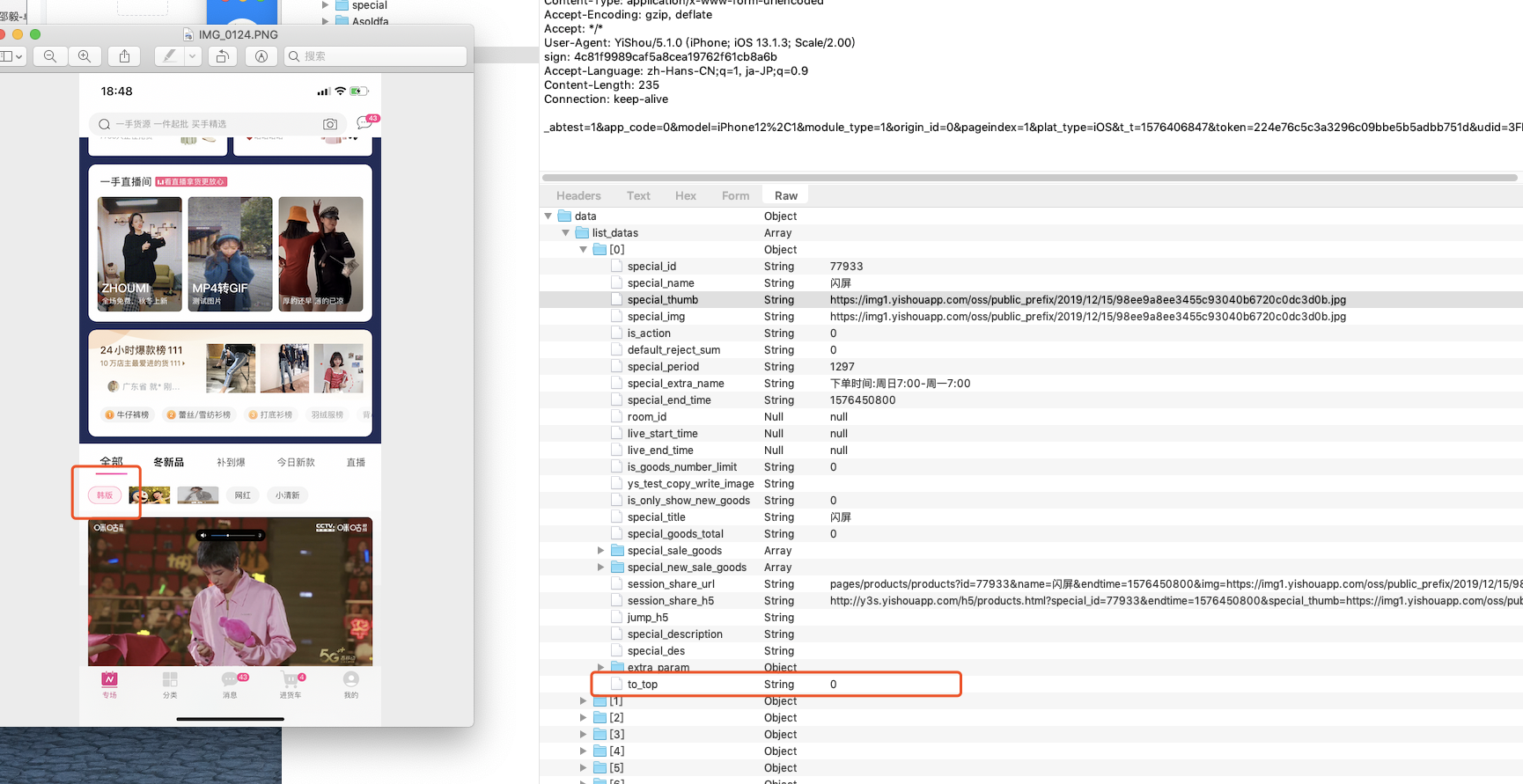Select the 打底衫榜 ranking chip
This screenshot has height=784, width=1523.
(270, 414)
